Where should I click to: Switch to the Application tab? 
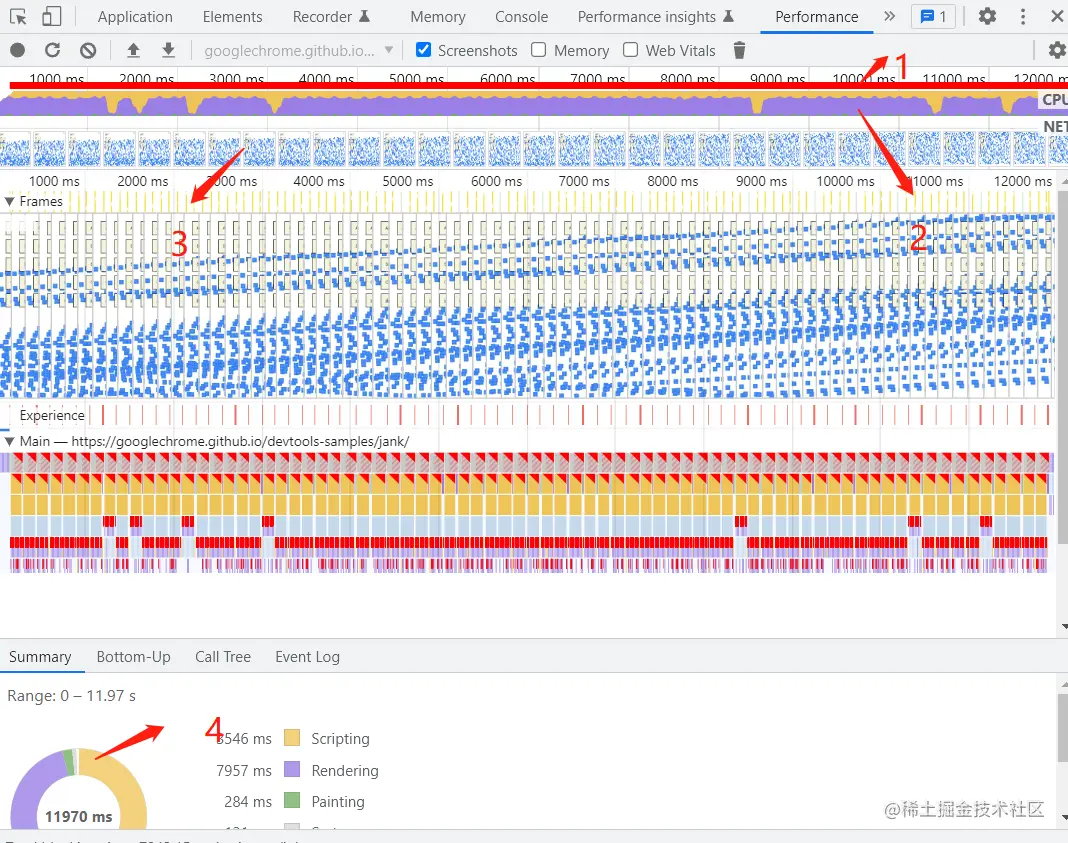pyautogui.click(x=135, y=16)
